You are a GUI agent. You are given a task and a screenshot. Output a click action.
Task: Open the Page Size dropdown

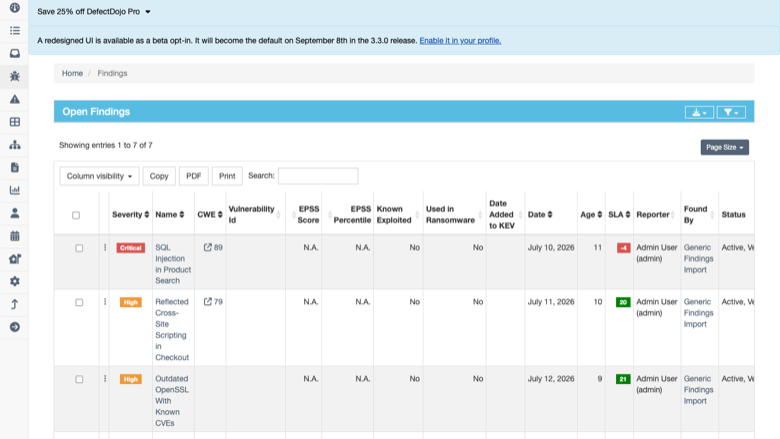724,147
